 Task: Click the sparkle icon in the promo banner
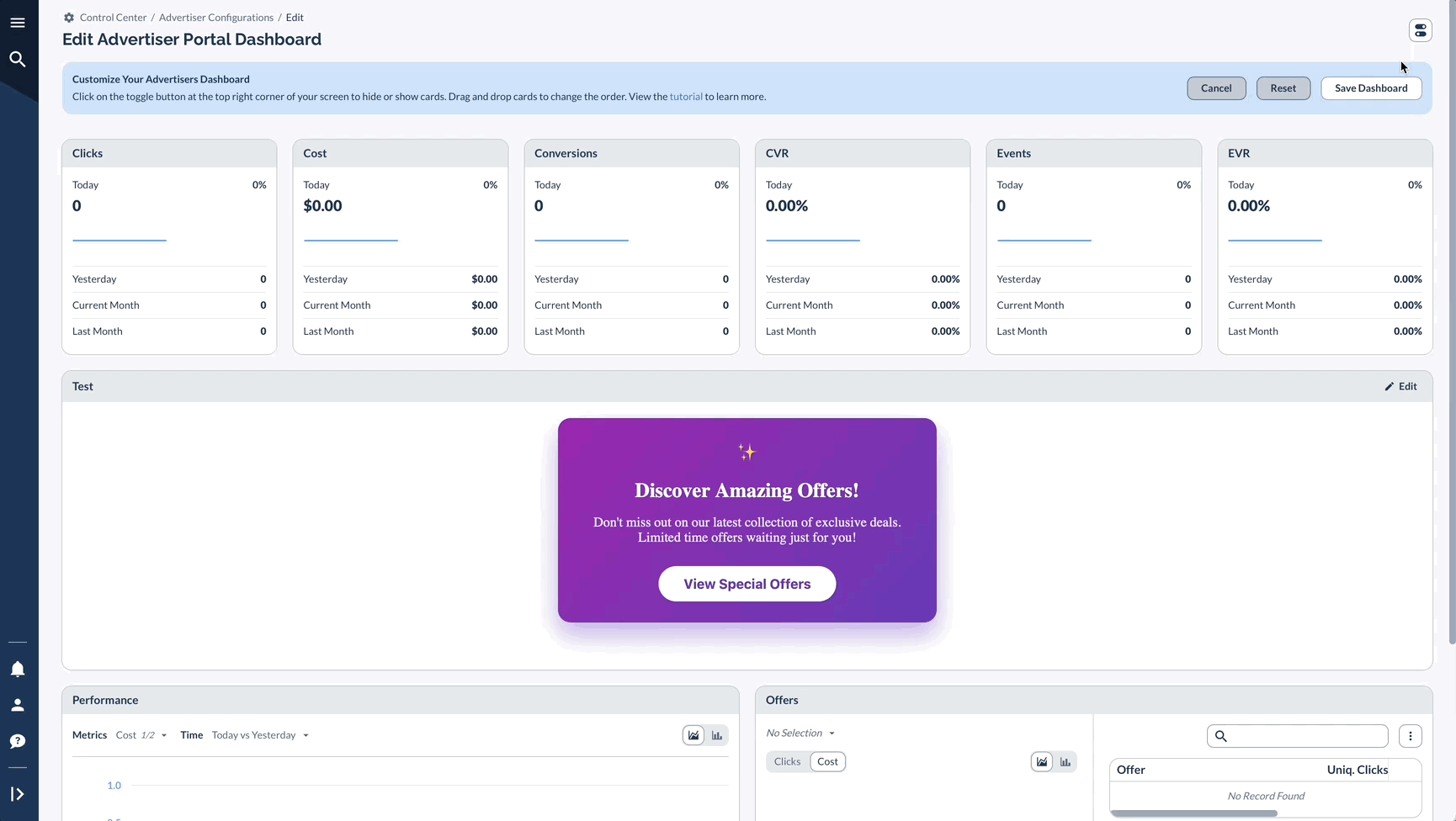pos(747,452)
